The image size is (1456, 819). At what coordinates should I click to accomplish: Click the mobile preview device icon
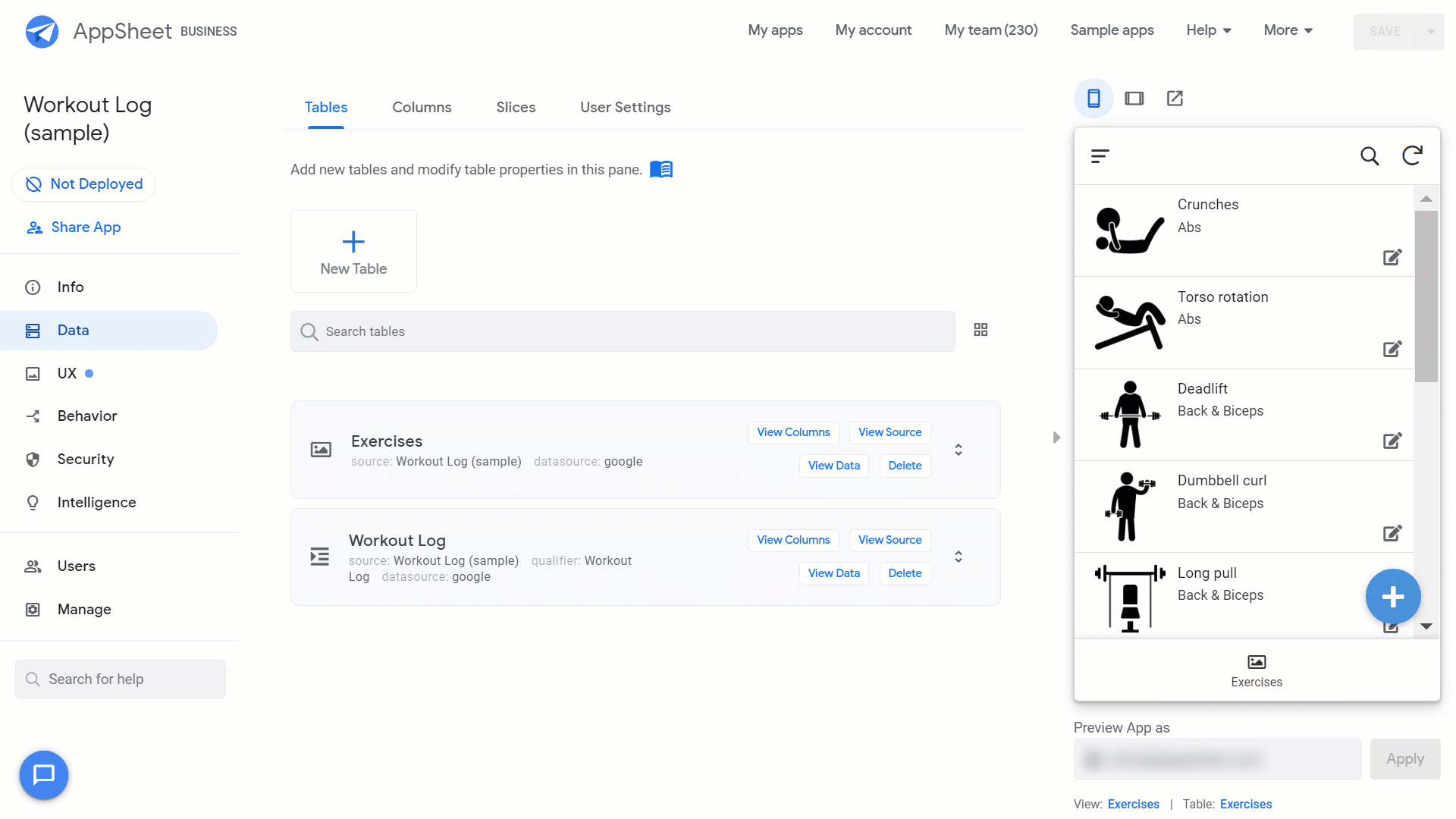[x=1093, y=98]
